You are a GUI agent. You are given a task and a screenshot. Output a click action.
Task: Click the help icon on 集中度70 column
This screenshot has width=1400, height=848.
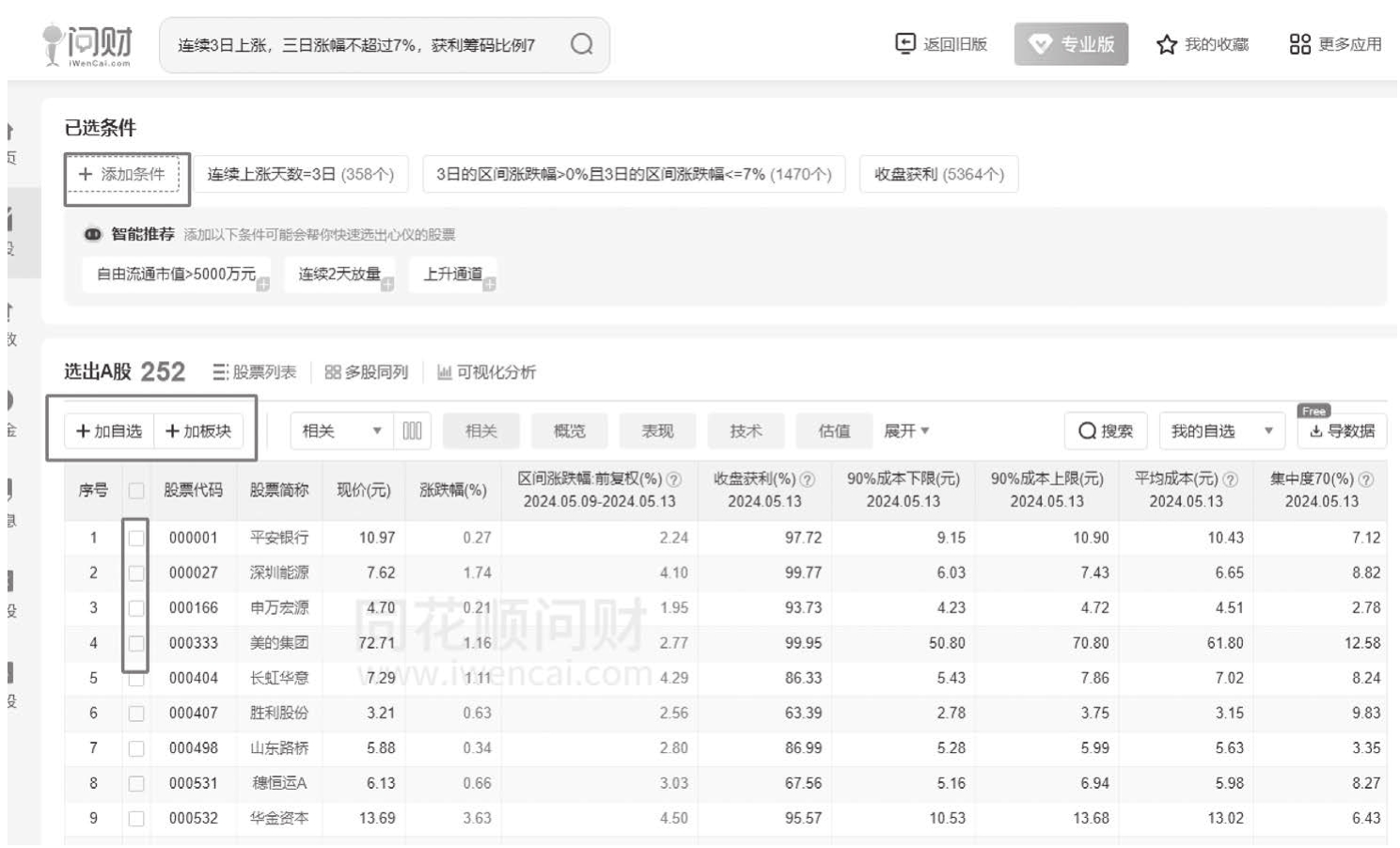(x=1366, y=479)
